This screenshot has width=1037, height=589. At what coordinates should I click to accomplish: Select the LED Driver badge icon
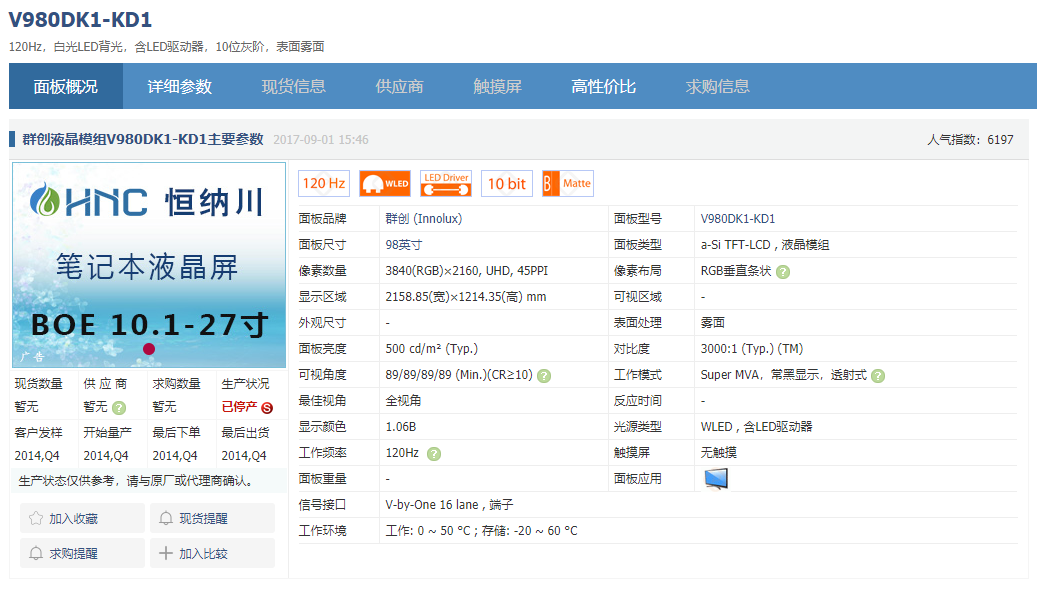pos(445,182)
